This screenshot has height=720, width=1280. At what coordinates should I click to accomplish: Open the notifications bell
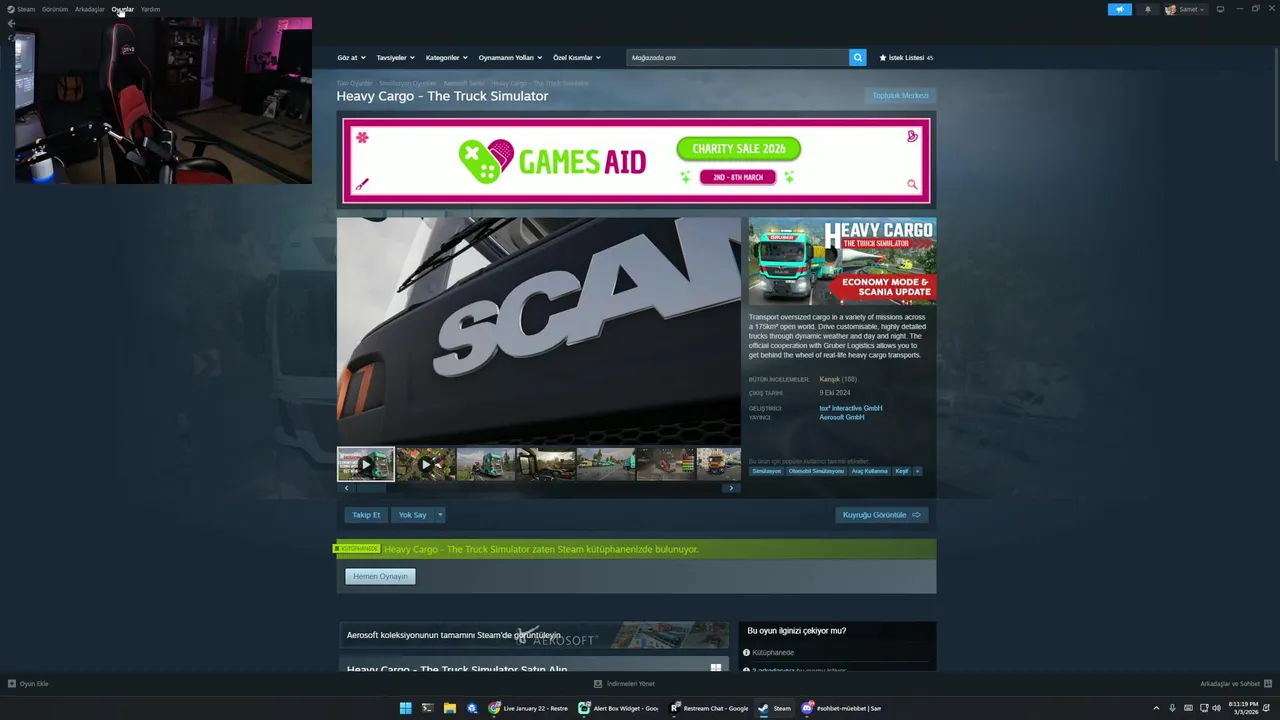[1147, 9]
